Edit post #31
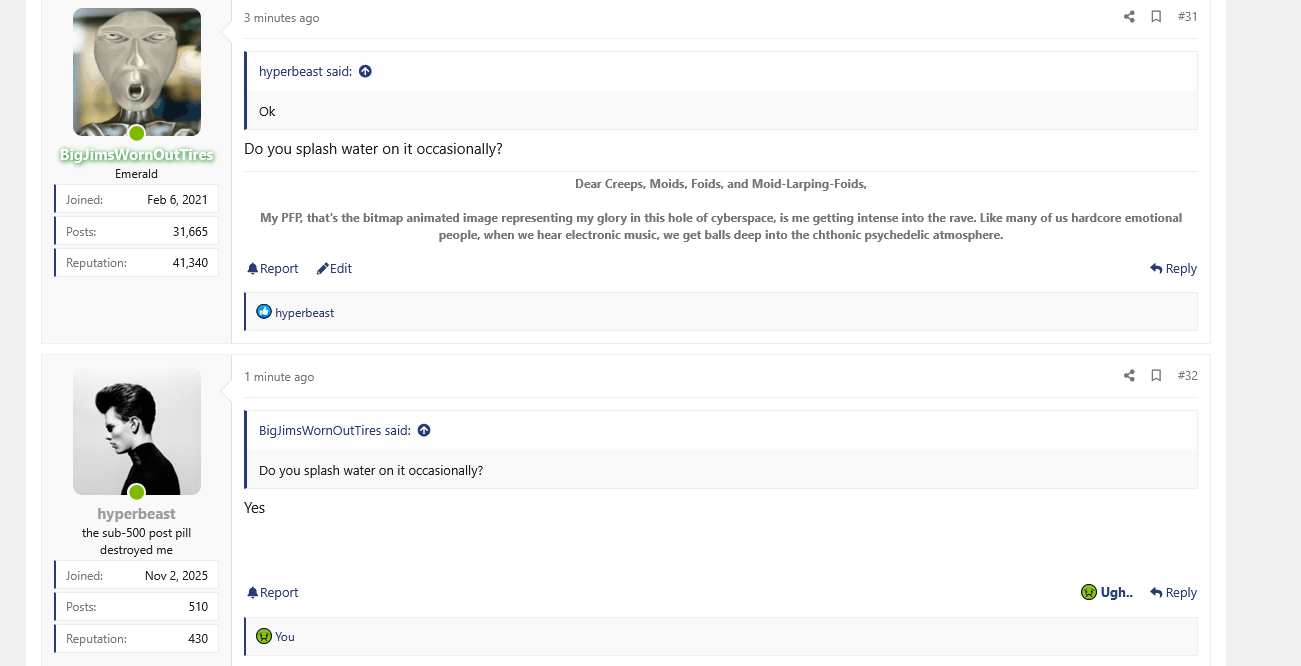 [334, 269]
